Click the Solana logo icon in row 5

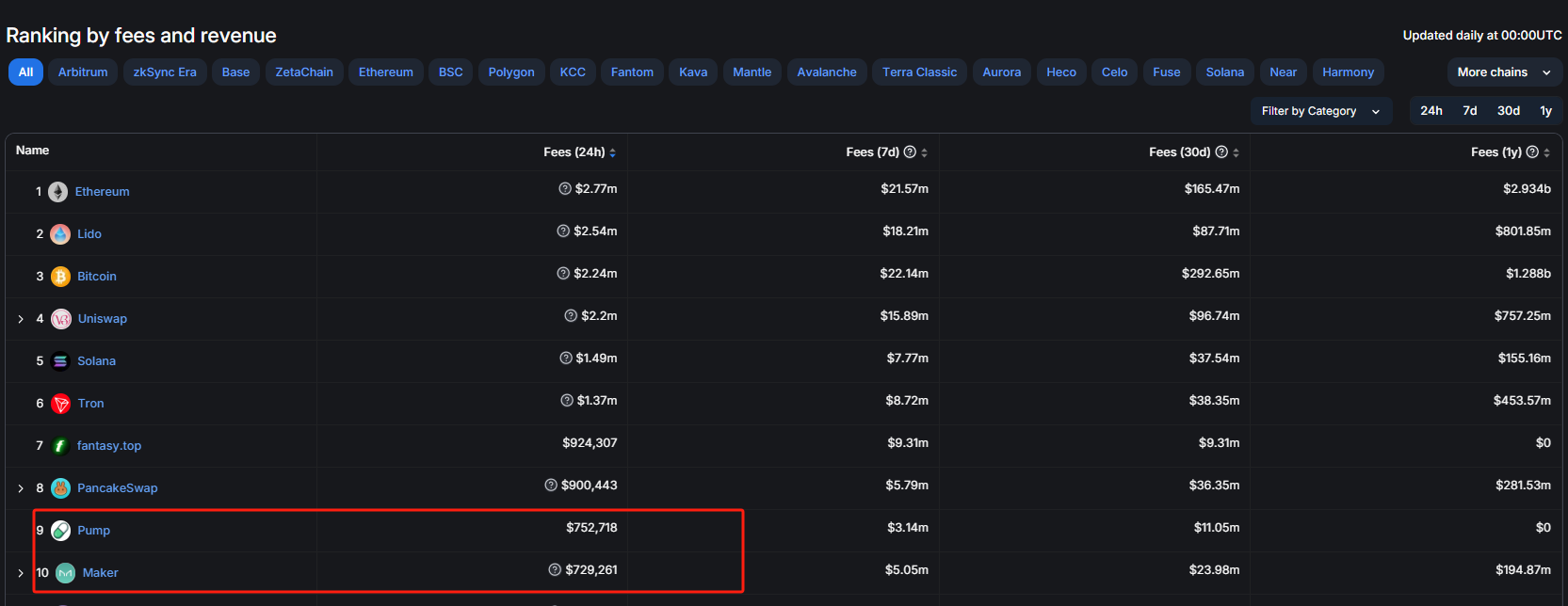(60, 361)
